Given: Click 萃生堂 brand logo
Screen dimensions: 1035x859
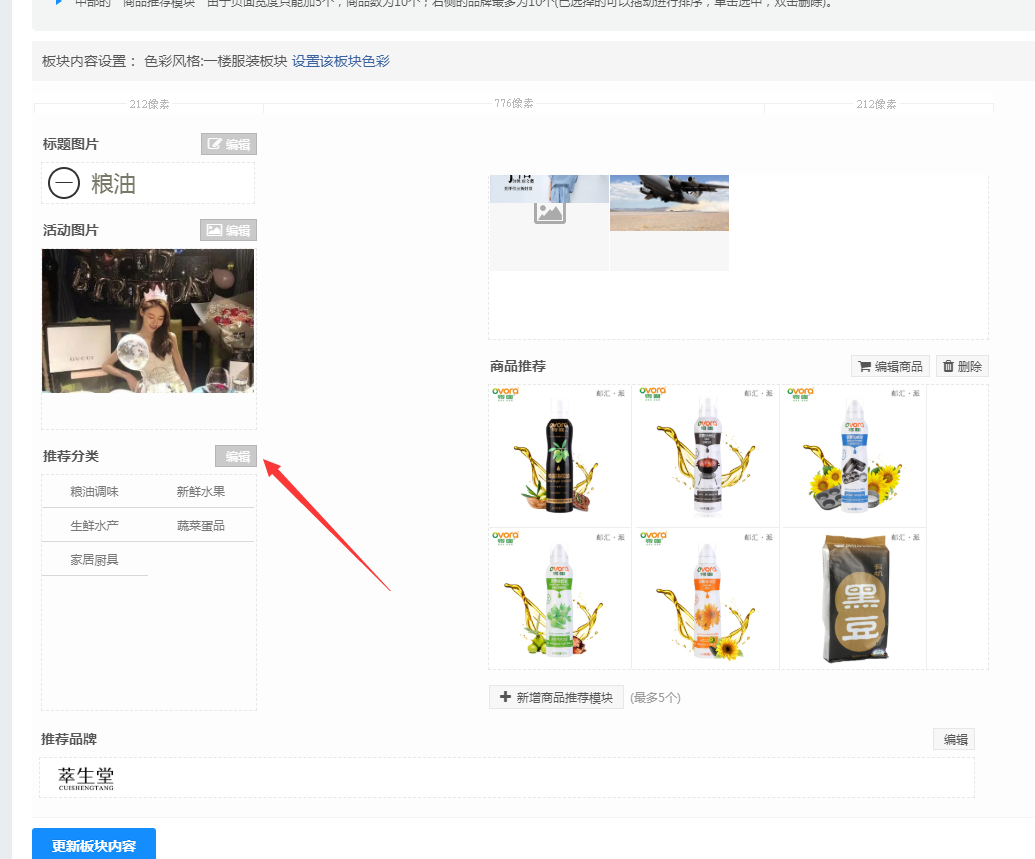Looking at the screenshot, I should [86, 778].
